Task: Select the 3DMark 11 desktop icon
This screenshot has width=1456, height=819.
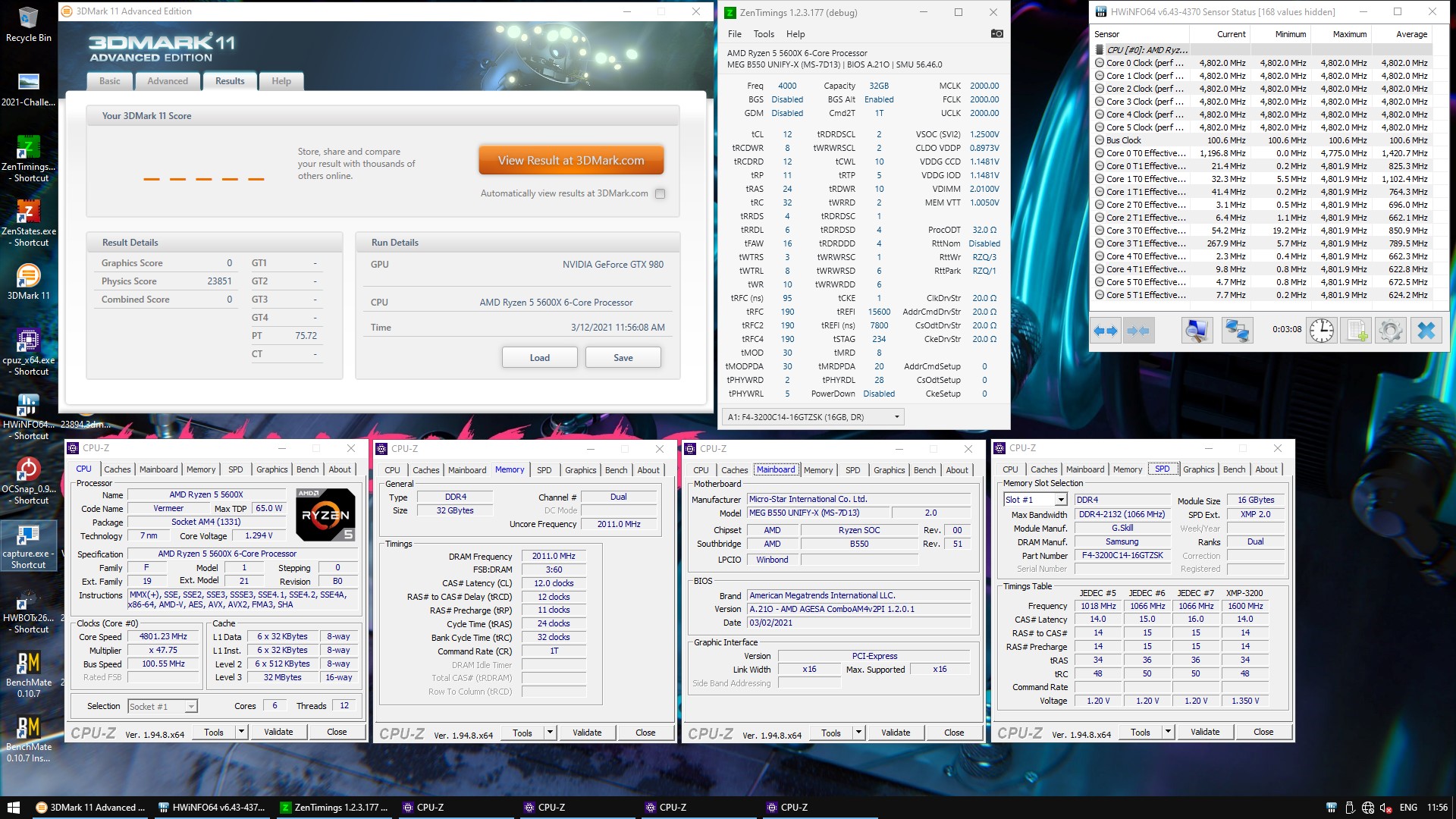Action: 28,282
